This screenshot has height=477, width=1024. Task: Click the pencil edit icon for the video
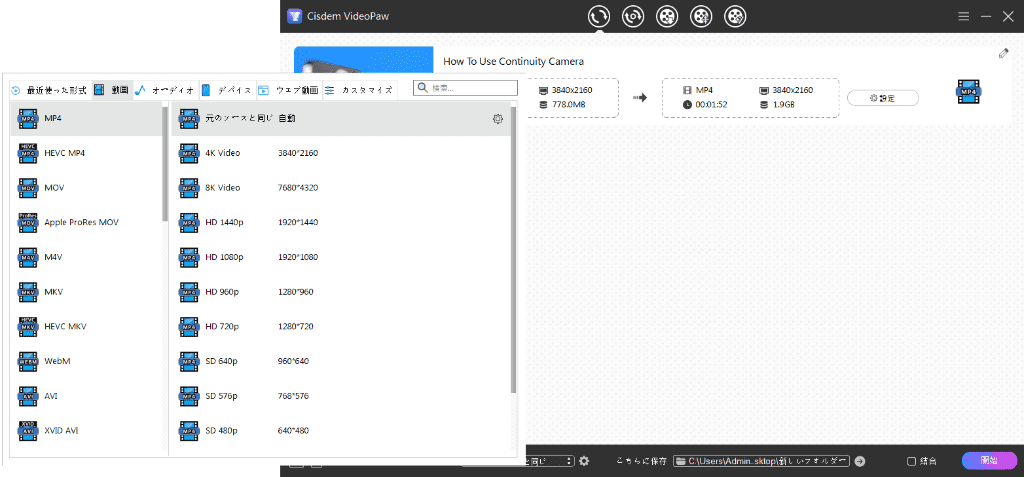1004,54
